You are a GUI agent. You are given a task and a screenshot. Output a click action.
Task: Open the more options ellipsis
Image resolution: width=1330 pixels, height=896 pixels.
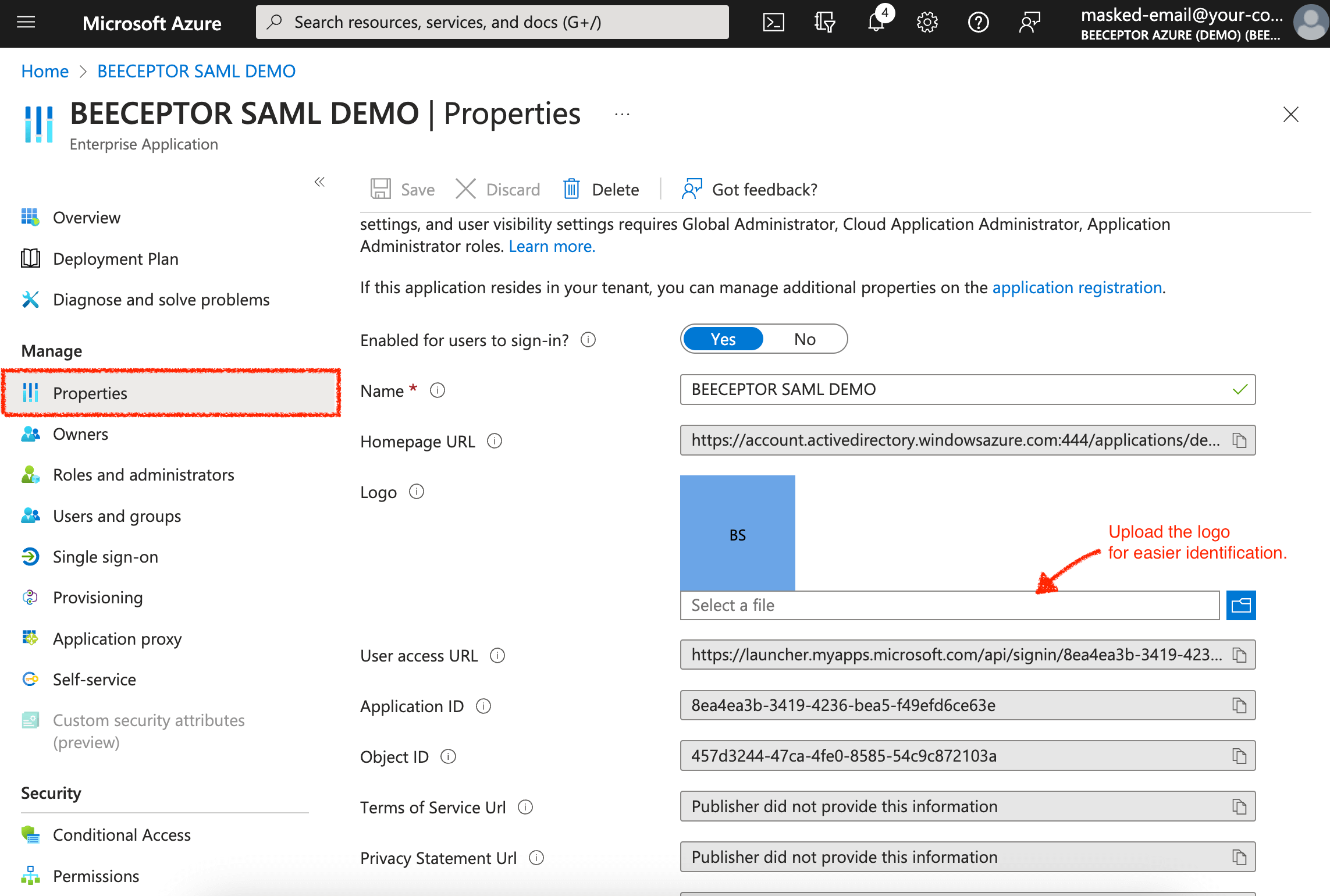point(622,115)
